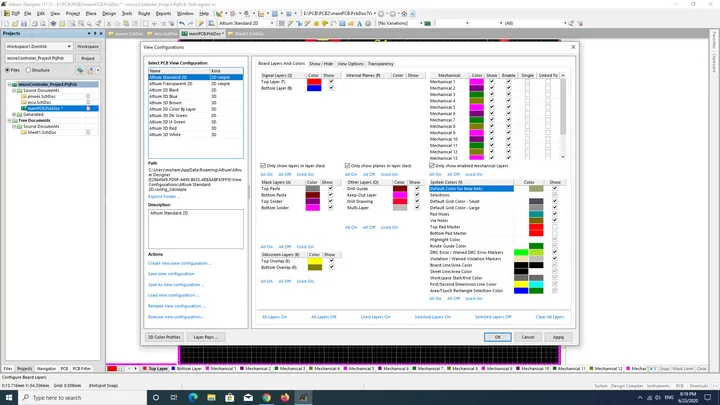
Task: Click the Layer Pairs button
Action: click(x=206, y=337)
